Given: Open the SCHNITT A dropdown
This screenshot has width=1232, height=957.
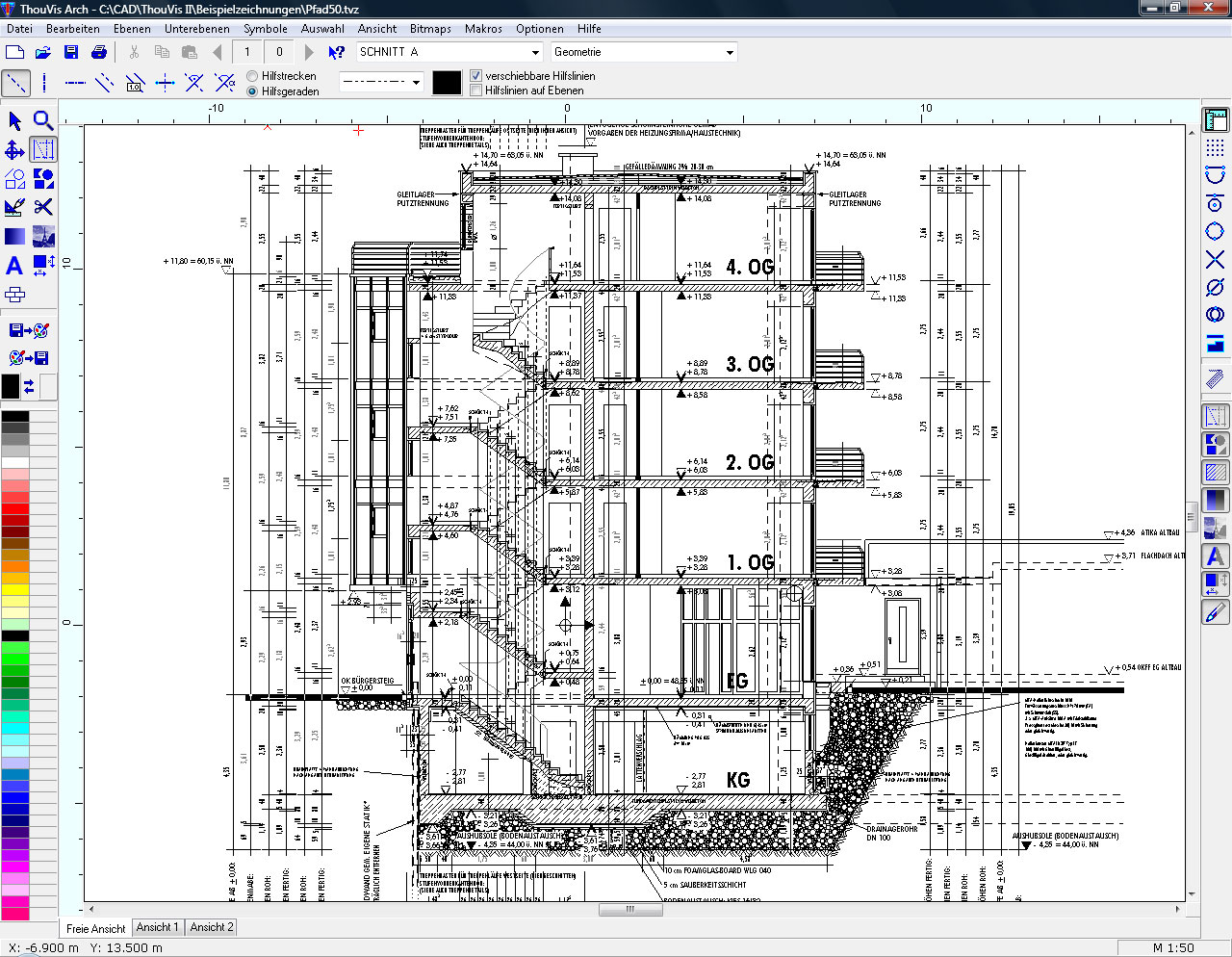Looking at the screenshot, I should [535, 52].
